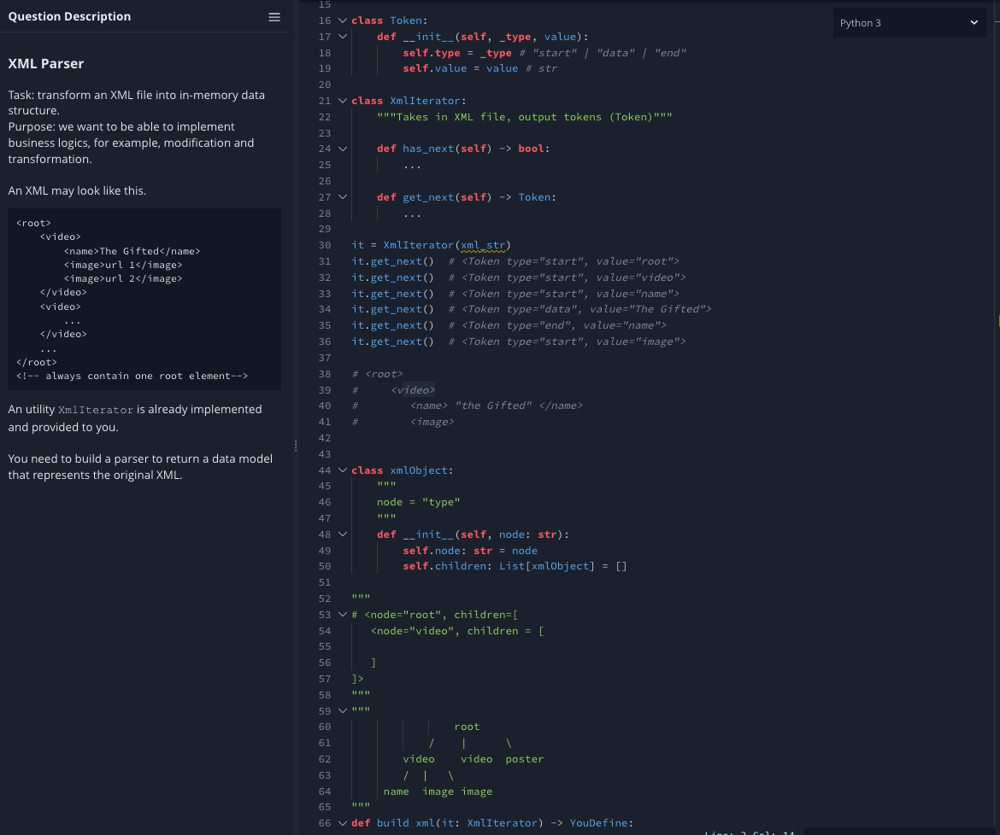Click line number 66 in the gutter
Viewport: 1000px width, 835px height.
coord(325,823)
